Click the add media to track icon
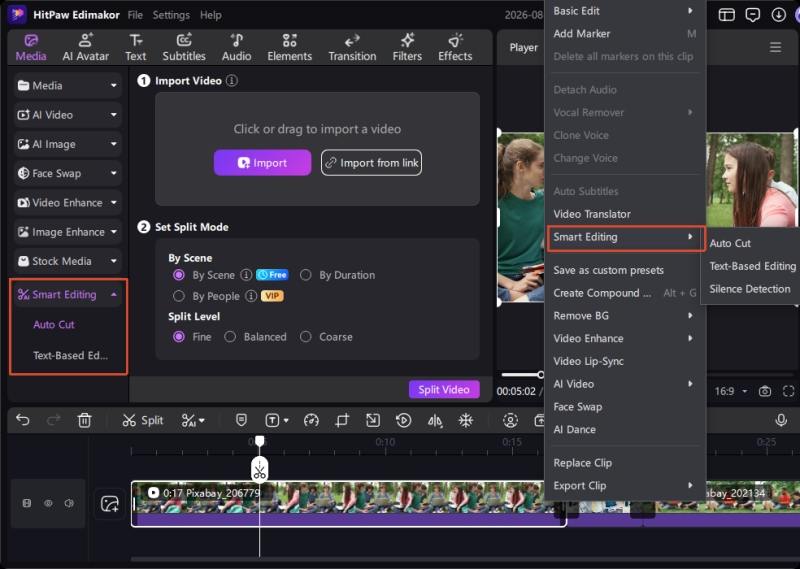 point(110,504)
